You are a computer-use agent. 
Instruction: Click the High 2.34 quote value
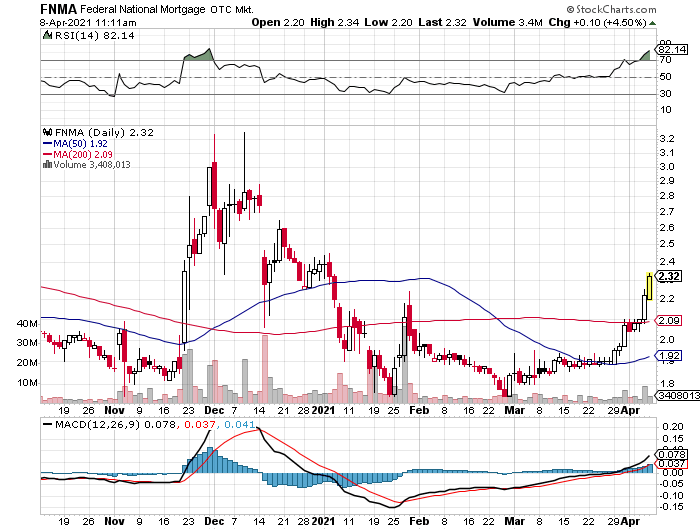[334, 22]
